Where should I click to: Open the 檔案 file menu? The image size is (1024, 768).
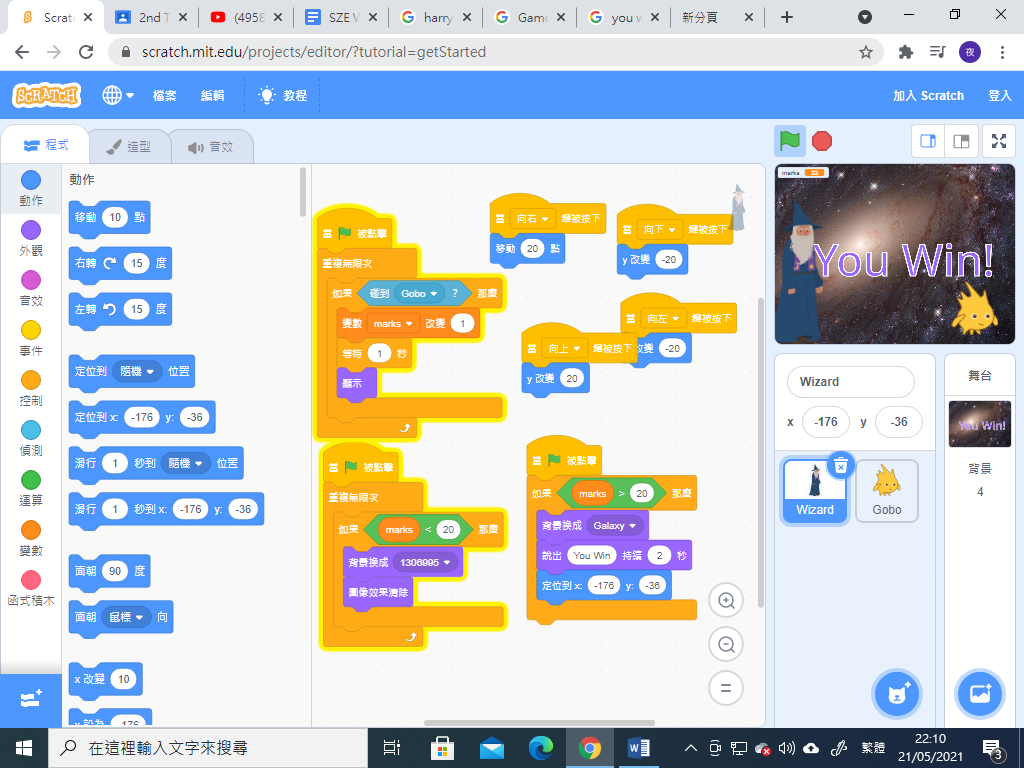(x=165, y=96)
